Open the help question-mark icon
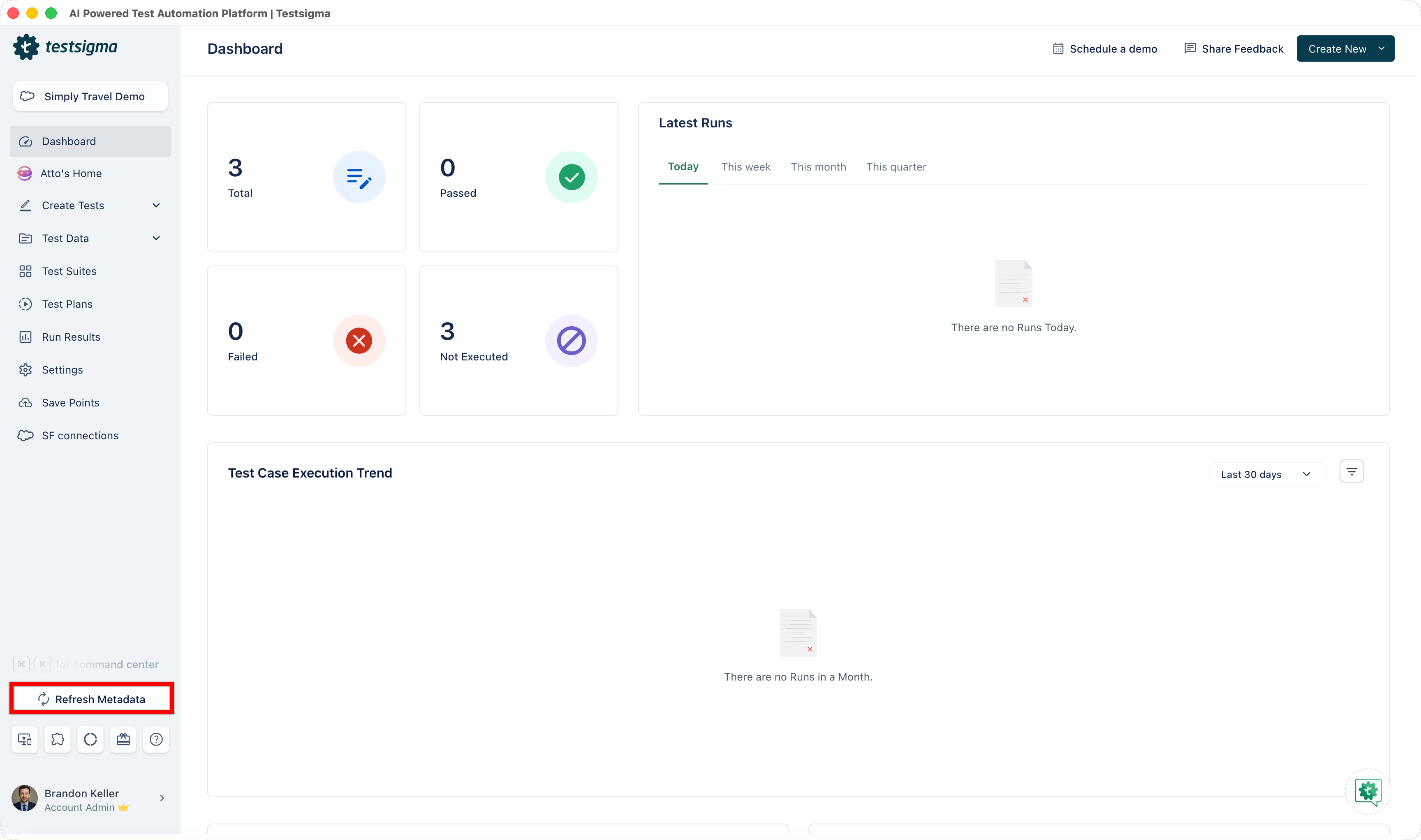The width and height of the screenshot is (1421, 840). click(156, 739)
